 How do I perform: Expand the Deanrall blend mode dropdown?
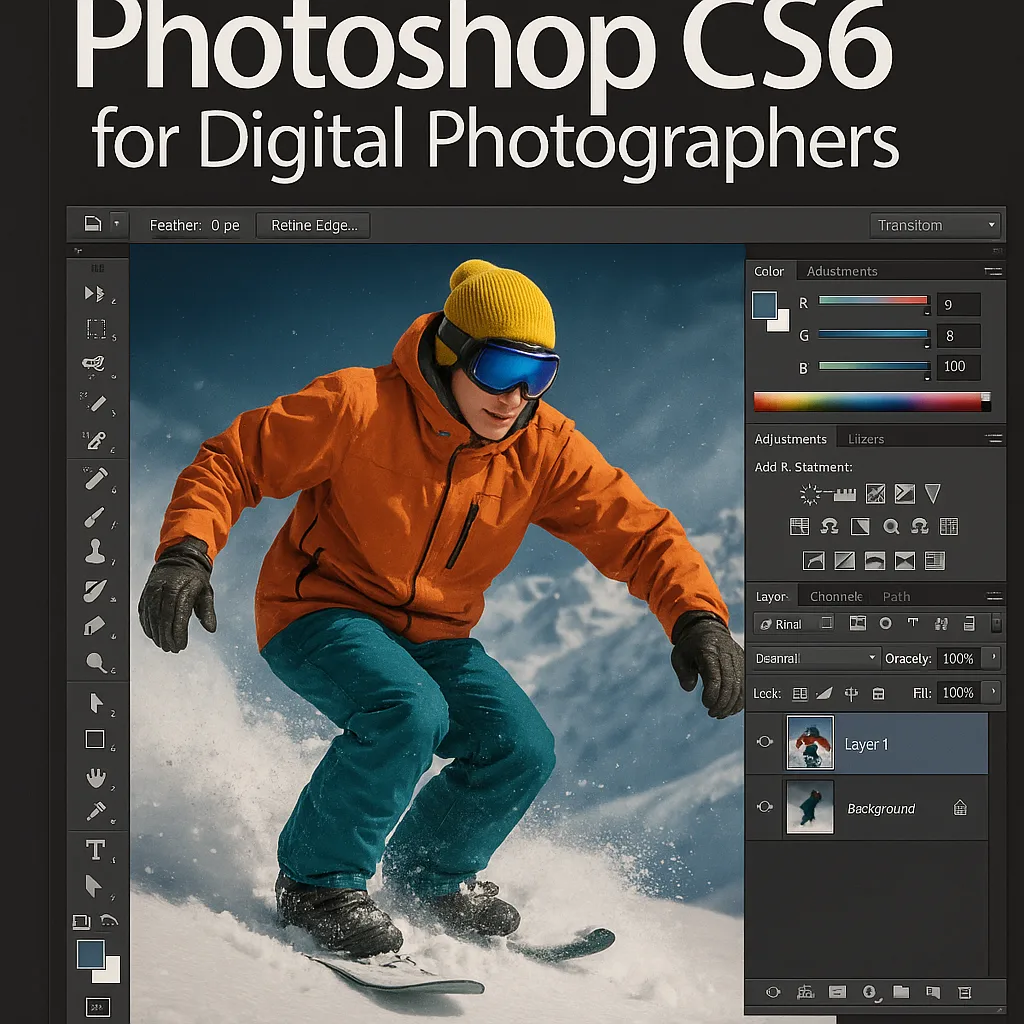[x=815, y=658]
